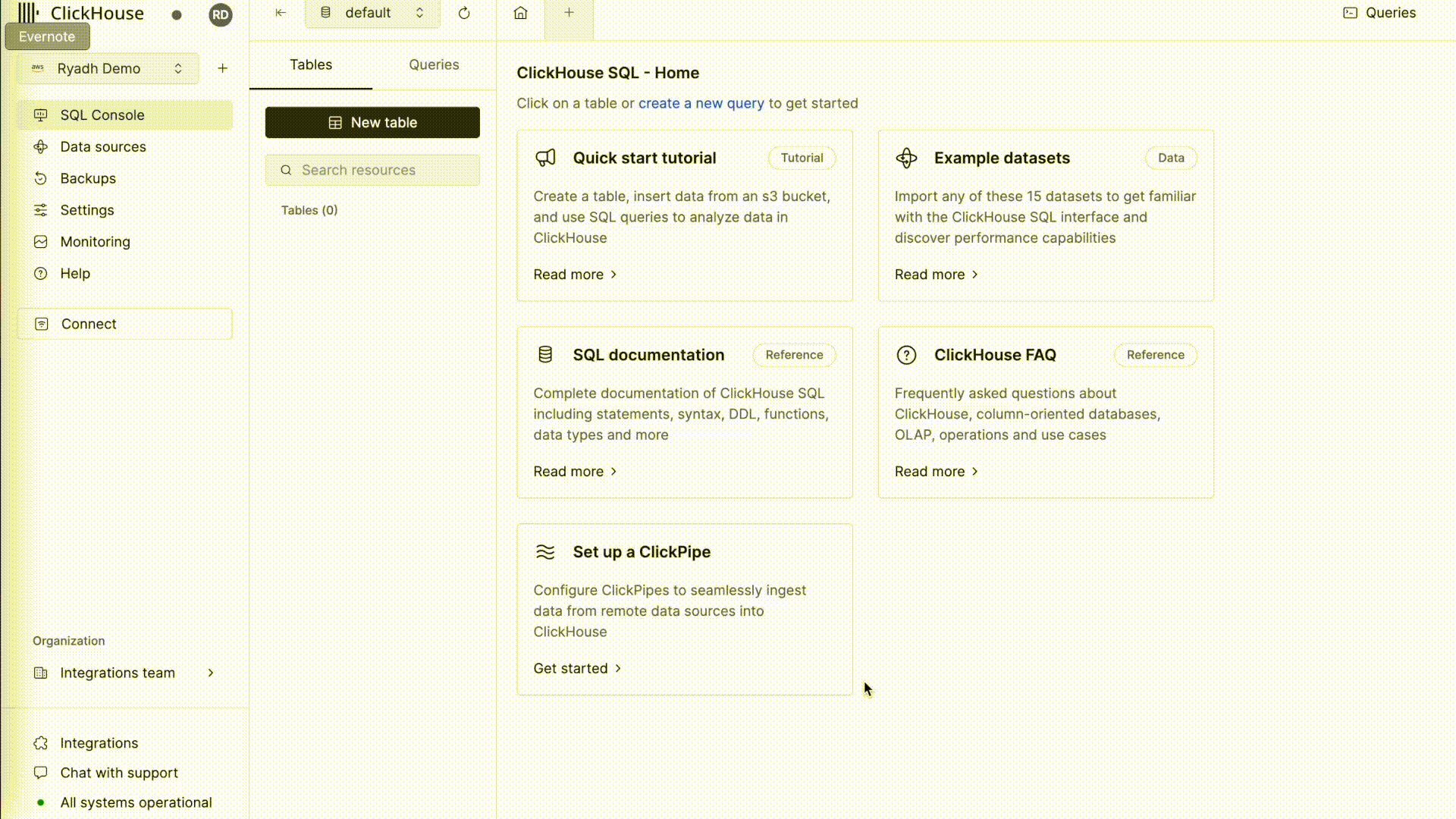The height and width of the screenshot is (819, 1456).
Task: Click the refresh database icon
Action: (x=464, y=13)
